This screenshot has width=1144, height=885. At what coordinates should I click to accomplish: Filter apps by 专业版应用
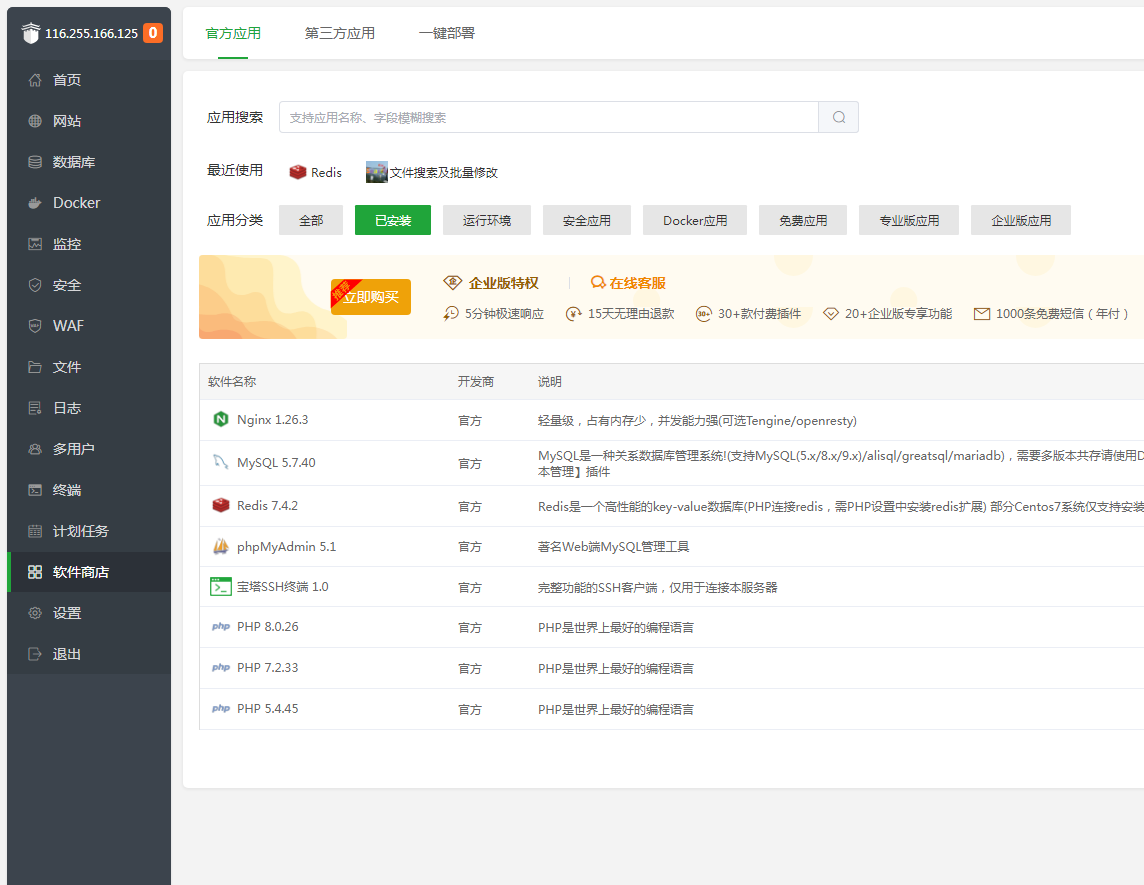point(908,220)
